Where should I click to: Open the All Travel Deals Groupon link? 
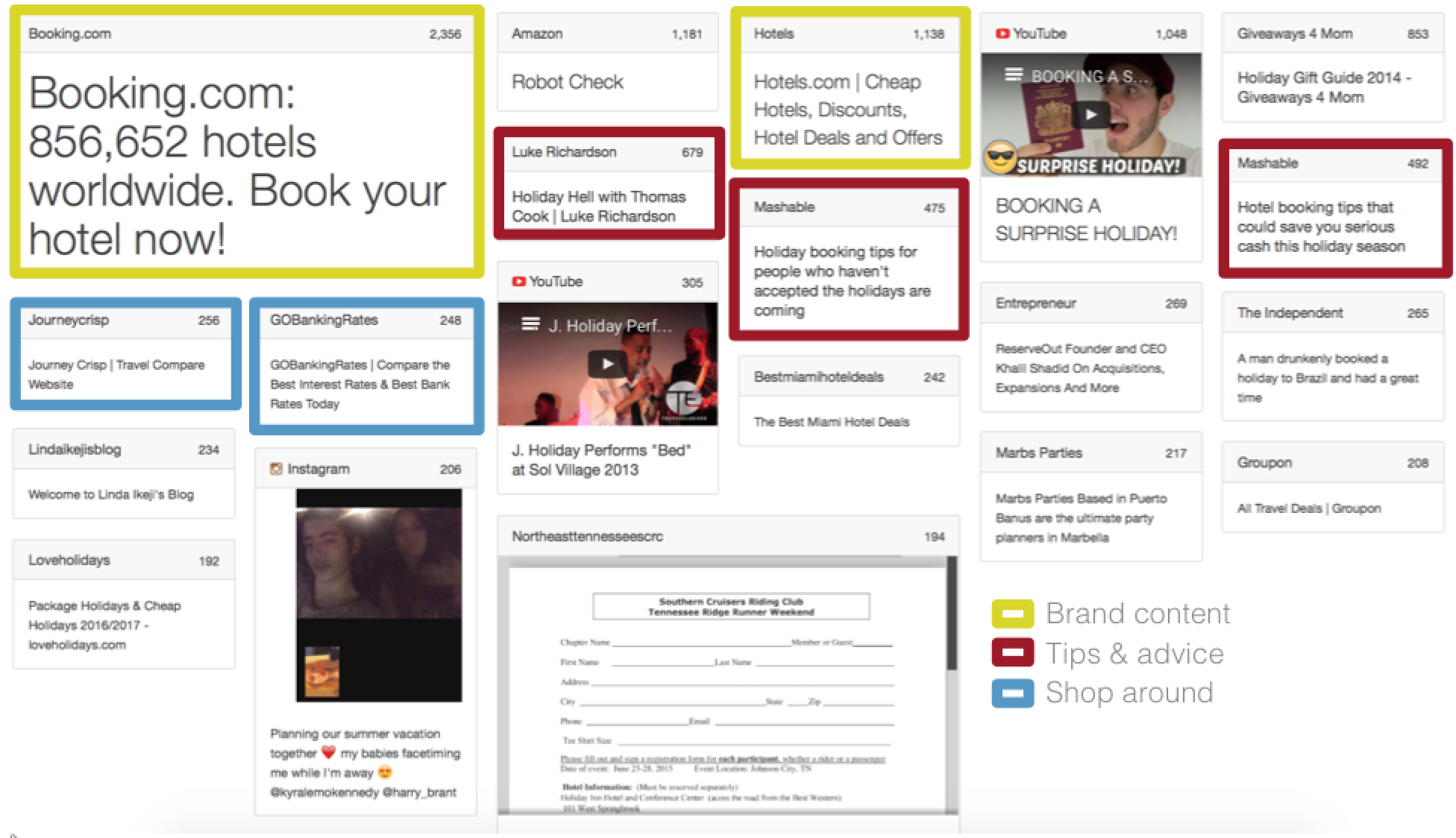pyautogui.click(x=1308, y=508)
